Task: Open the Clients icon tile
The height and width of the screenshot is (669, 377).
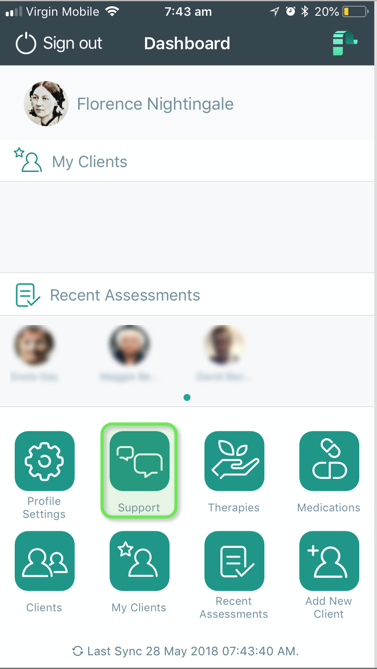Action: pyautogui.click(x=44, y=561)
